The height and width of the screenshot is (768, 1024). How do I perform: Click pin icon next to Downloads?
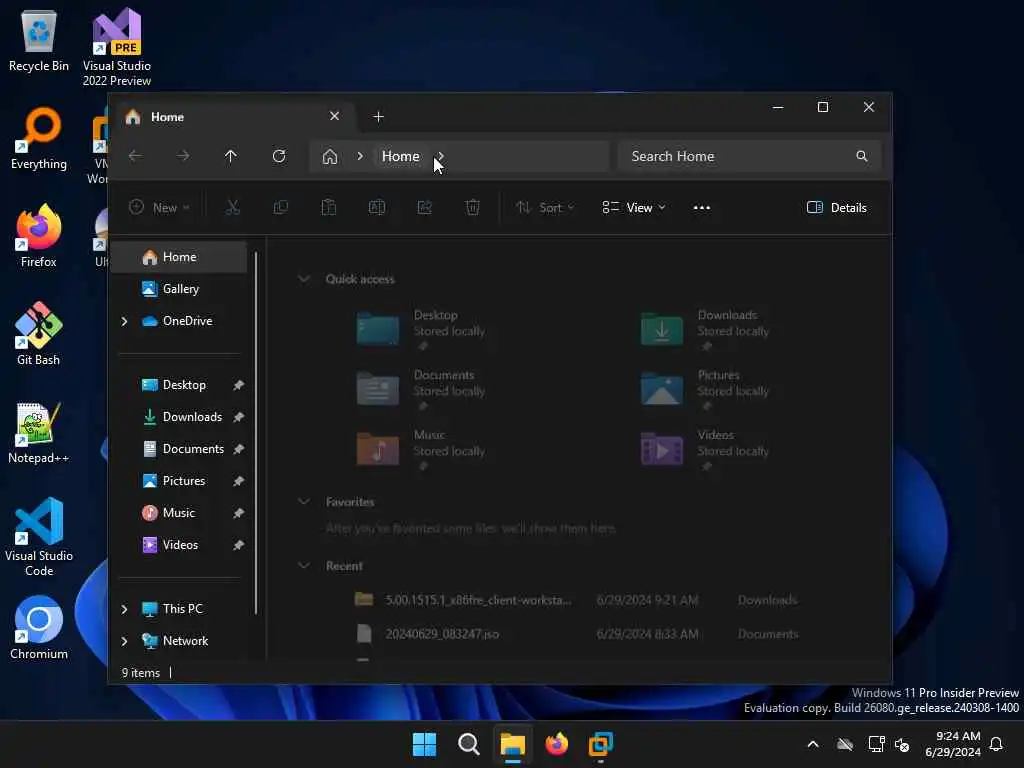pos(238,417)
